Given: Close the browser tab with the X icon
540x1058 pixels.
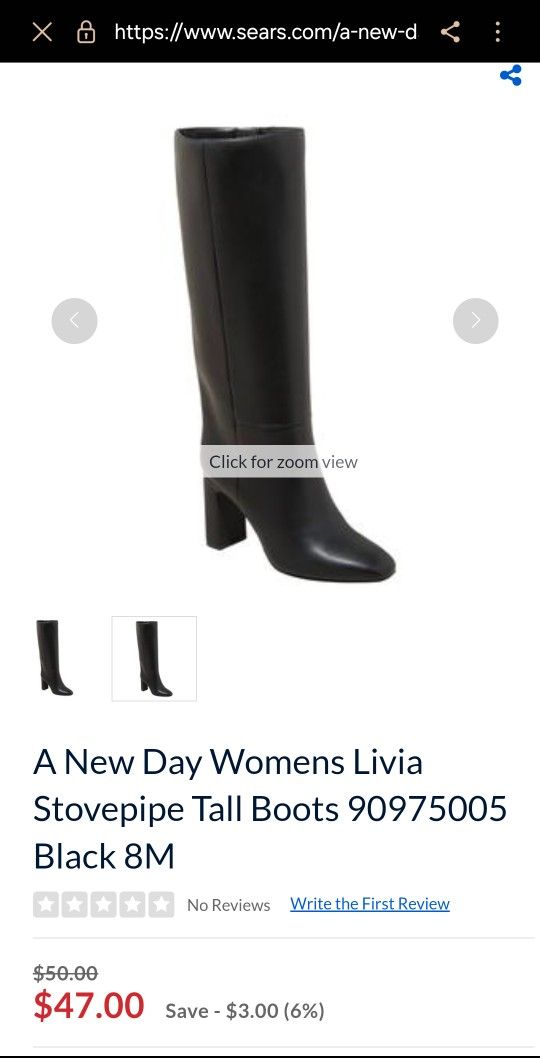Looking at the screenshot, I should (42, 32).
